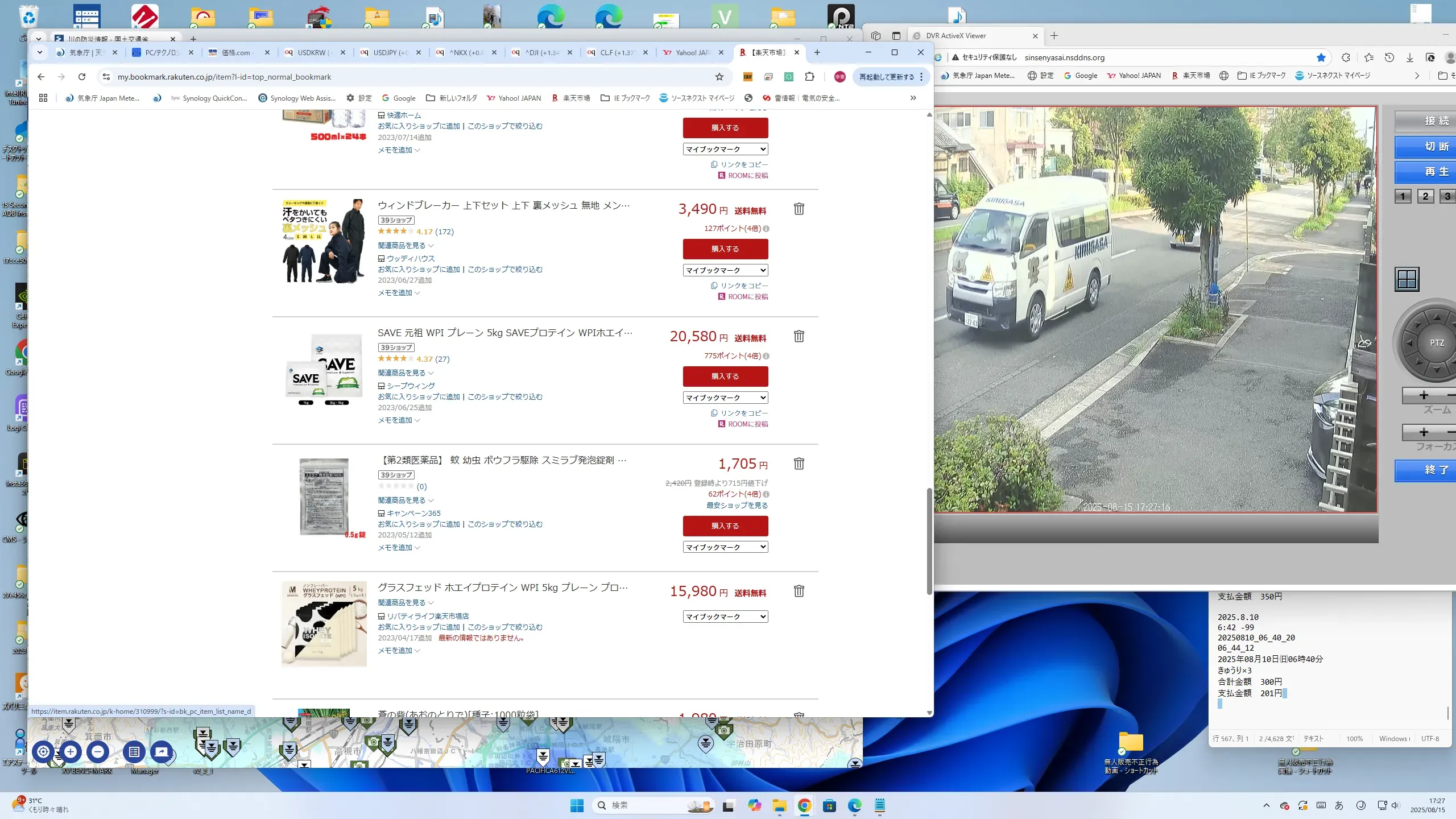Open Chrome extensions puzzle icon

(x=809, y=77)
